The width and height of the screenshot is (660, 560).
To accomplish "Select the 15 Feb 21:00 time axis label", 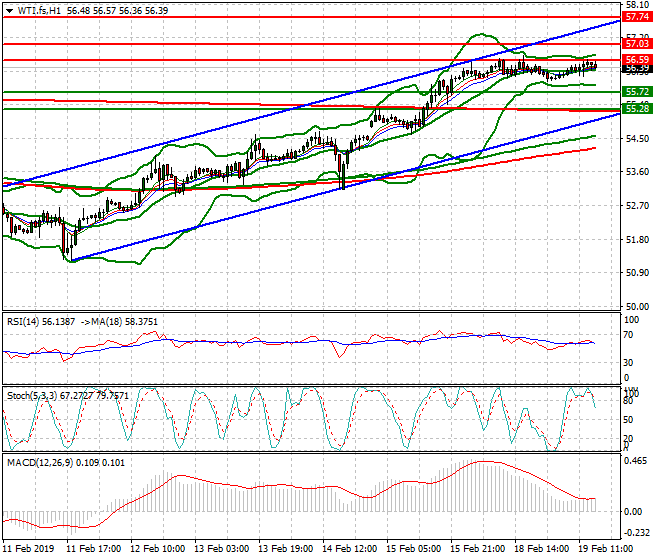I will click(477, 549).
